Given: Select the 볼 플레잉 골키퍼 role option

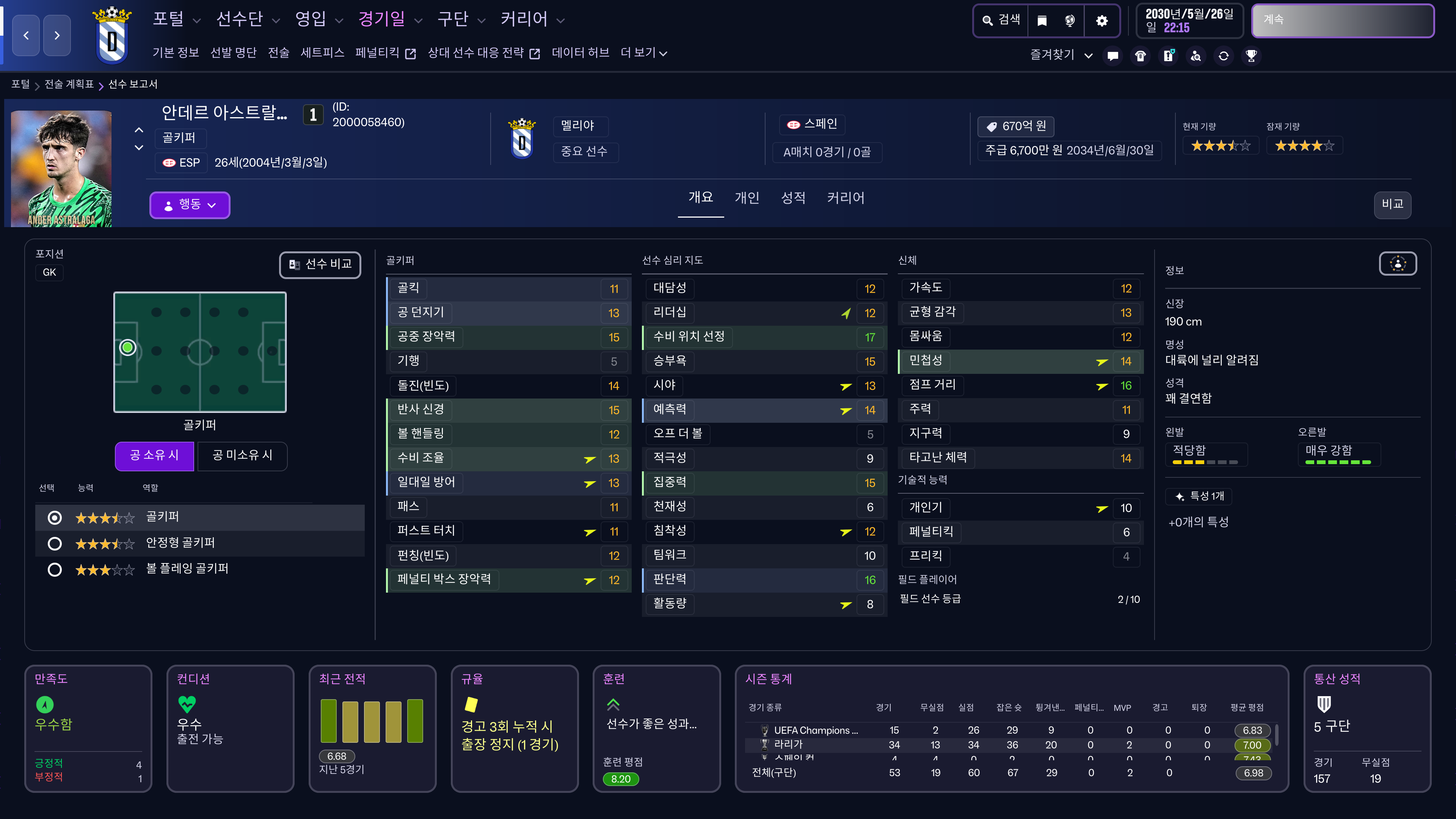Looking at the screenshot, I should (x=55, y=569).
